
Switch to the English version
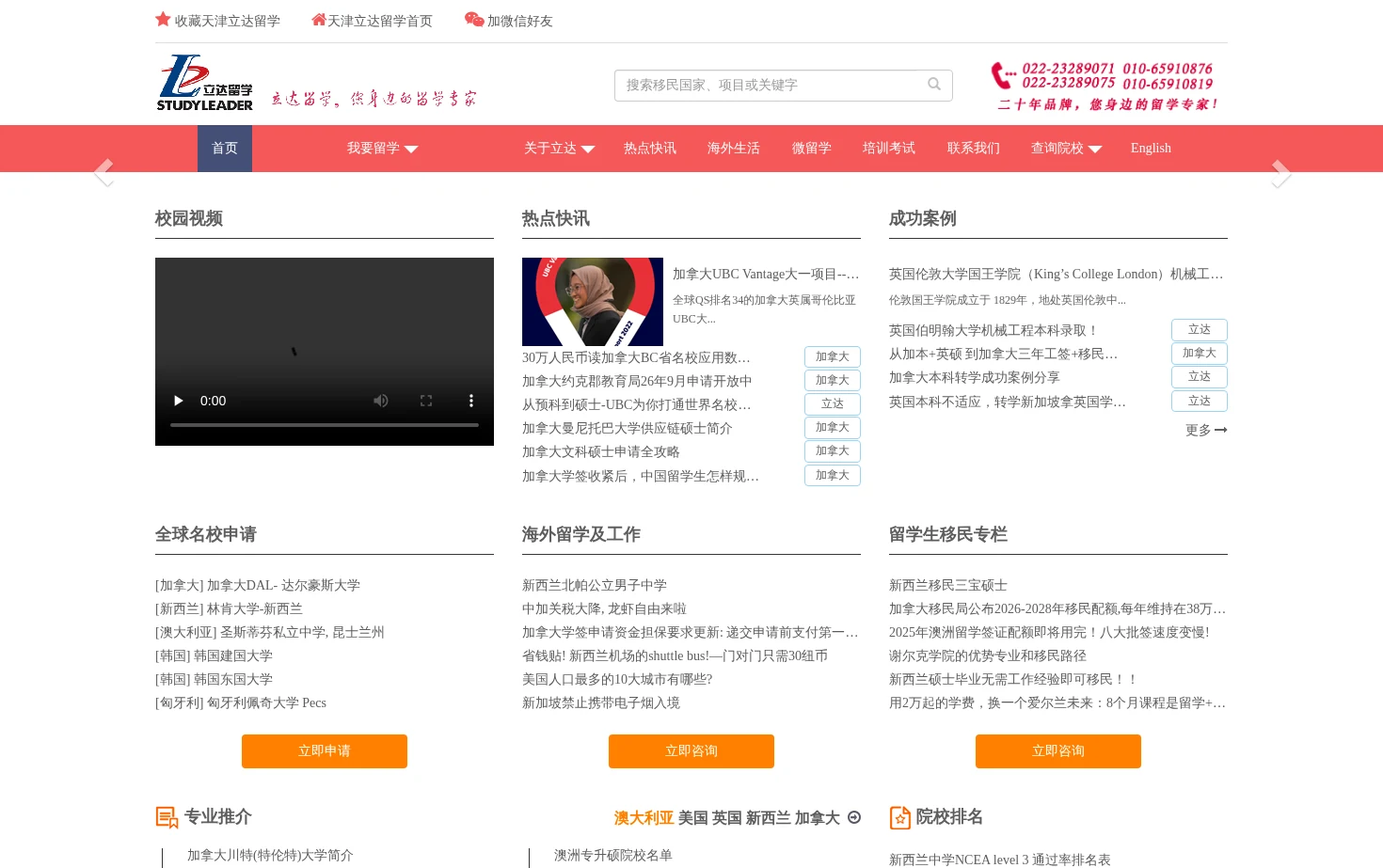point(1151,149)
